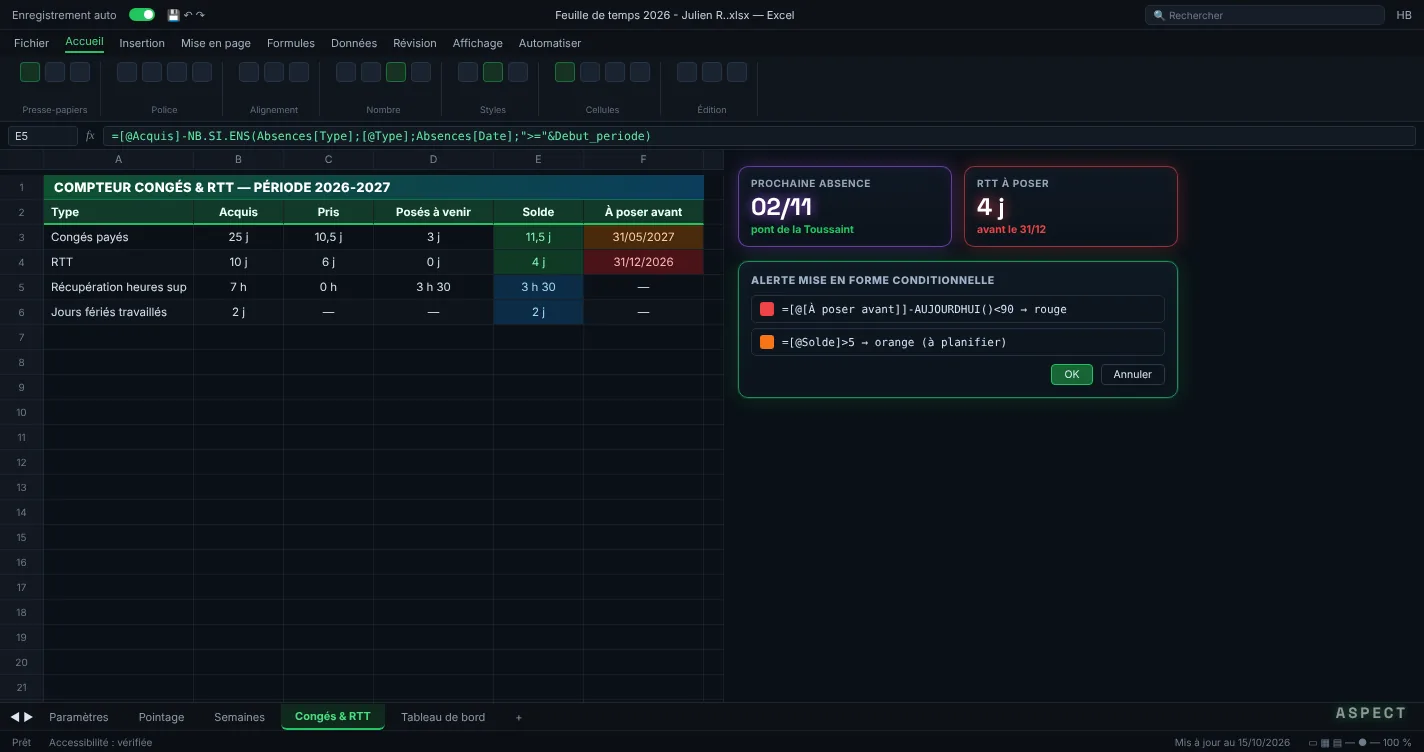Click the highlighted button in Styles group
The height and width of the screenshot is (752, 1424).
[x=493, y=72]
